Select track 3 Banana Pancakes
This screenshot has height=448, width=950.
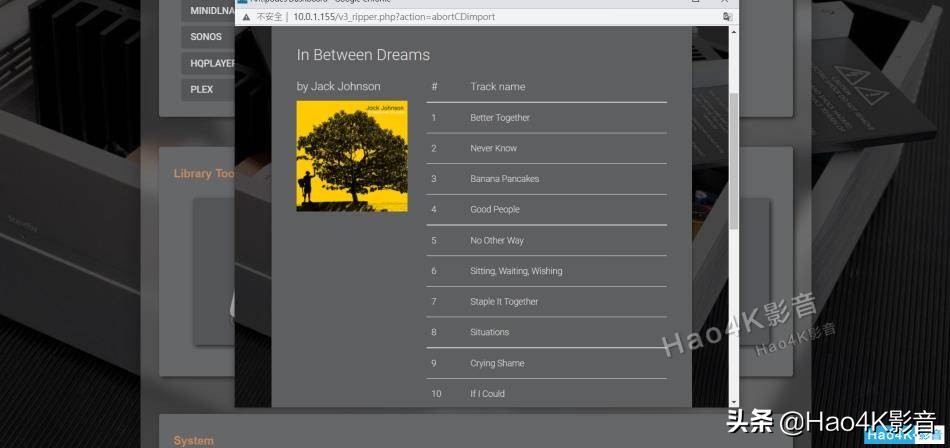pos(546,179)
